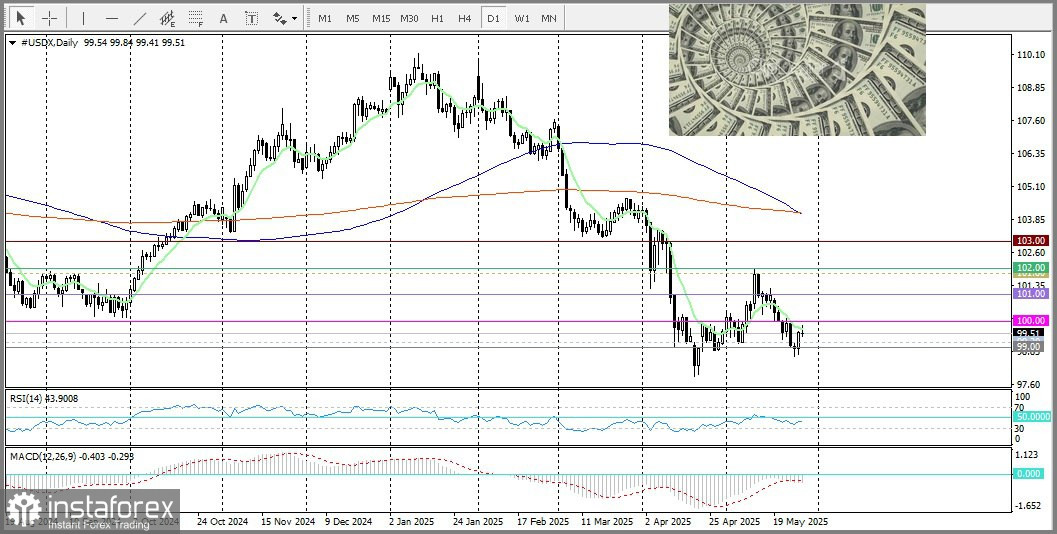Select the equidistant channel tool
Screen dimensions: 1057x534
click(x=168, y=18)
